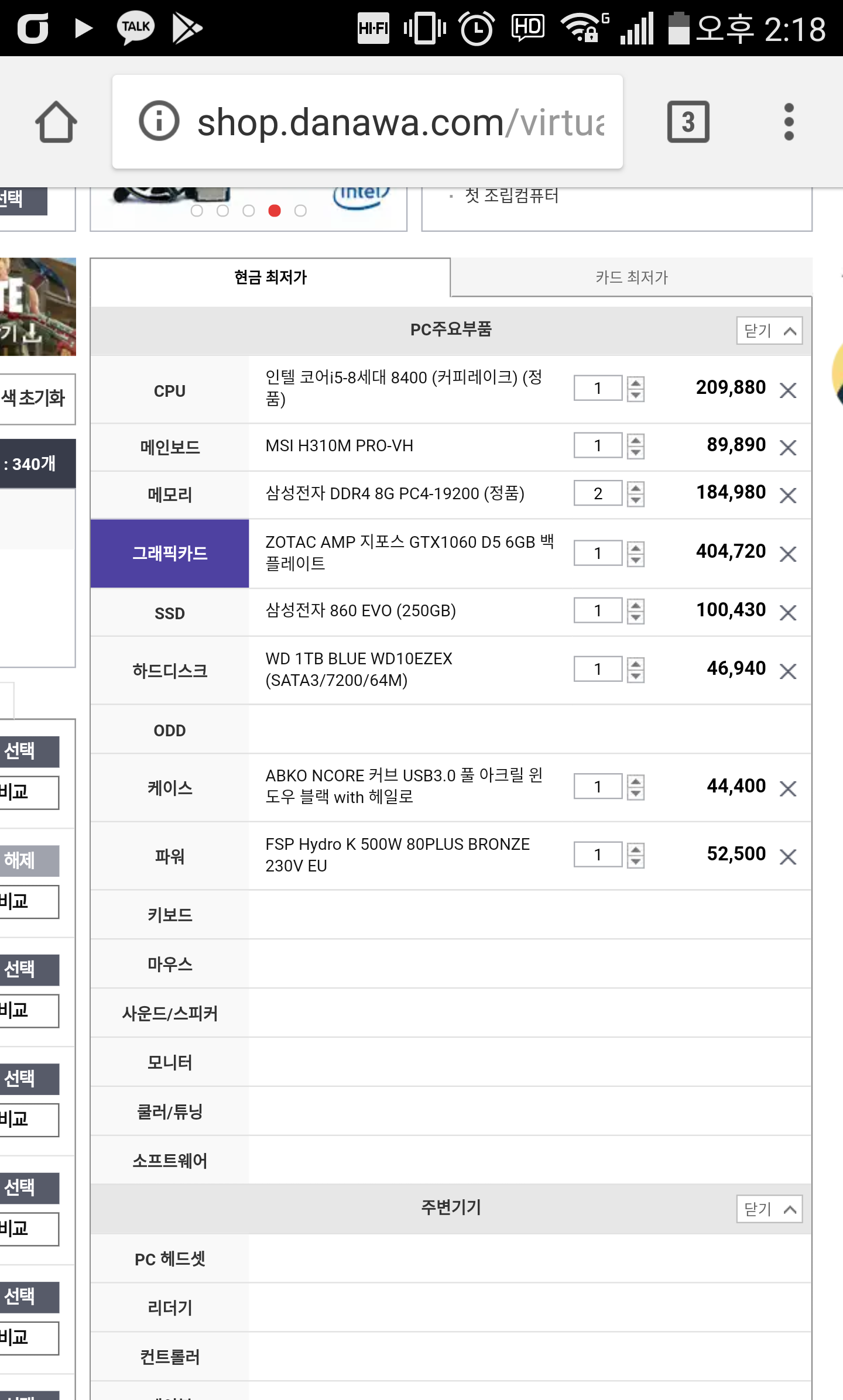The height and width of the screenshot is (1400, 843).
Task: Open the MSI H310M PRO-VH product link
Action: click(x=340, y=446)
